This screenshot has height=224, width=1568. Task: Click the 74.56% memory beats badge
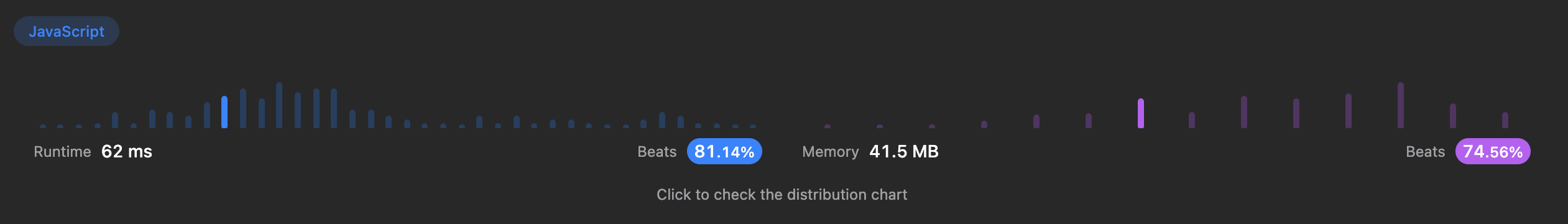[x=1493, y=151]
